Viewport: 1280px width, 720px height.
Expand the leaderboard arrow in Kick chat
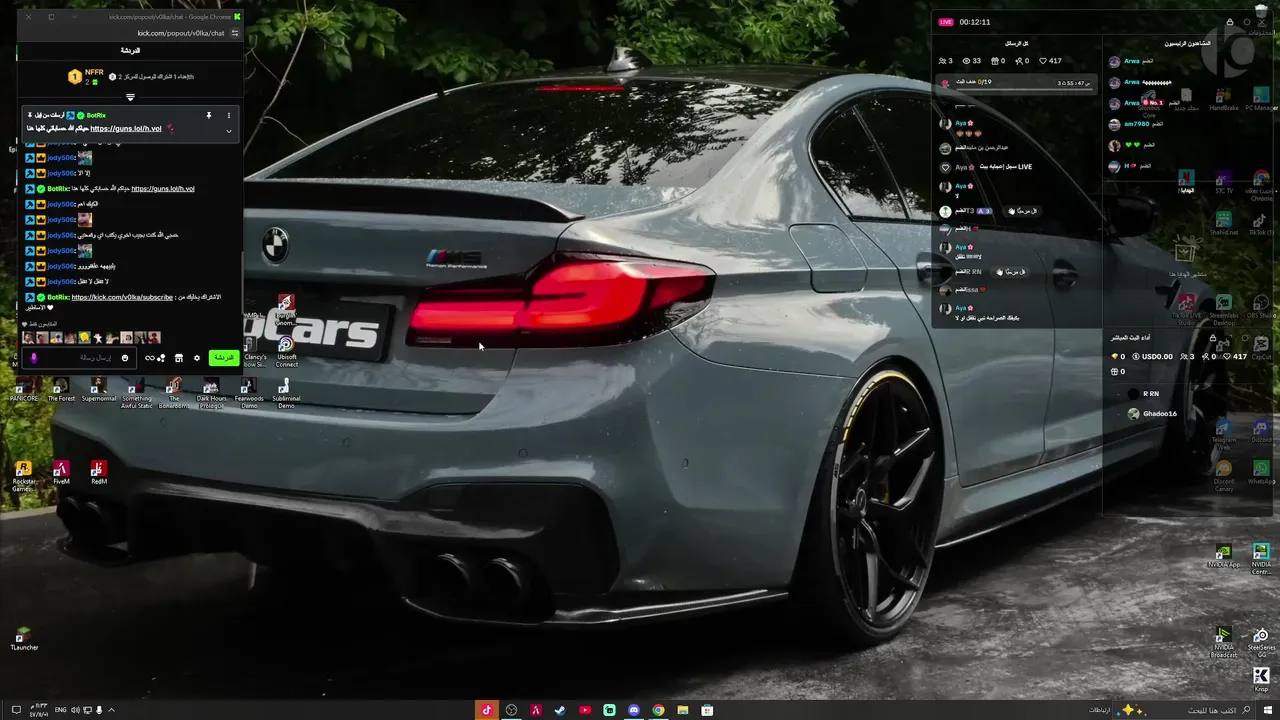130,98
